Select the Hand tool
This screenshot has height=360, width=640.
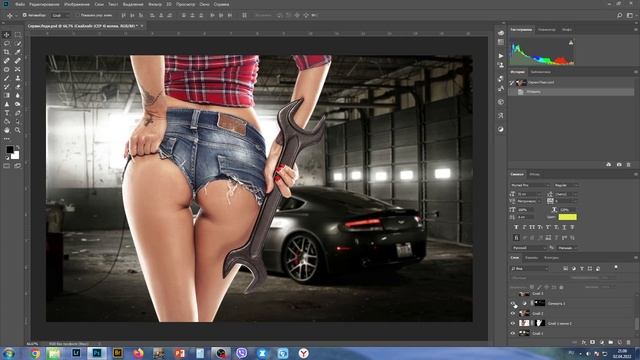click(7, 130)
